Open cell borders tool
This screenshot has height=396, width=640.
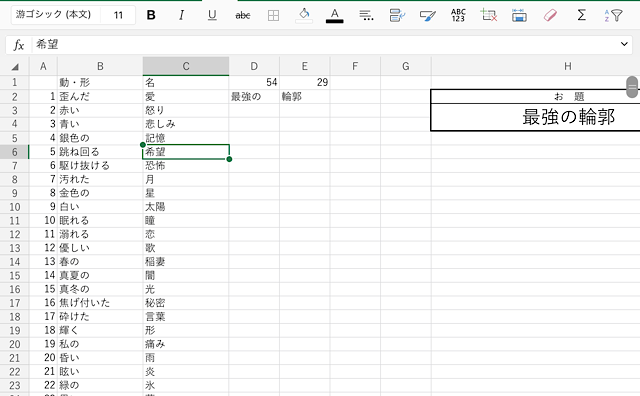click(x=273, y=16)
